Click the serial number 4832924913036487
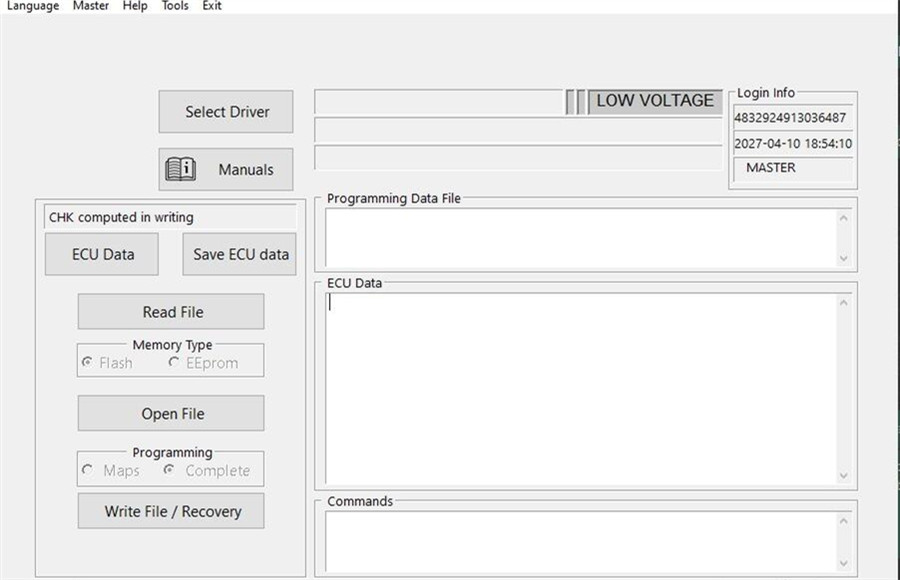 (790, 118)
